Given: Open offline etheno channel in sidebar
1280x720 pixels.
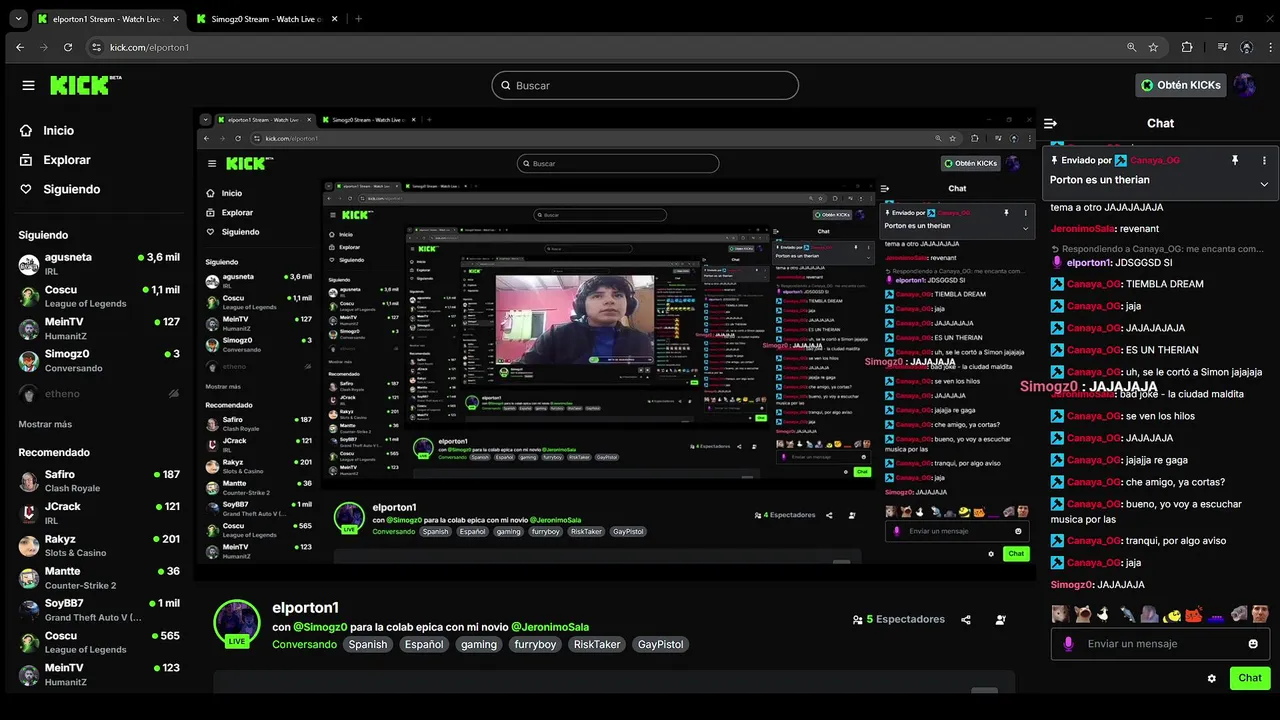Looking at the screenshot, I should tap(99, 394).
